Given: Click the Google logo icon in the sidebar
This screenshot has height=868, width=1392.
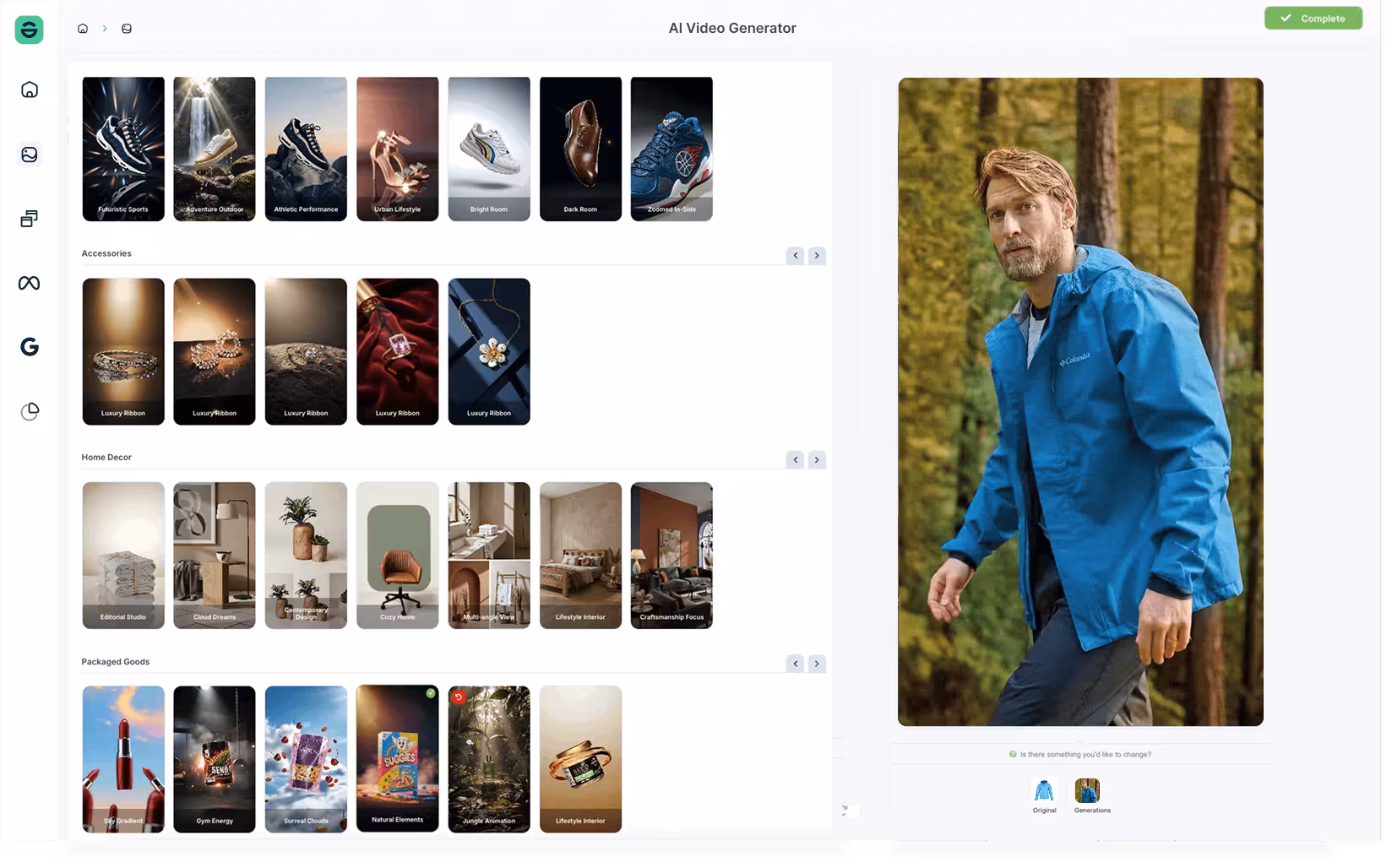Looking at the screenshot, I should point(28,346).
